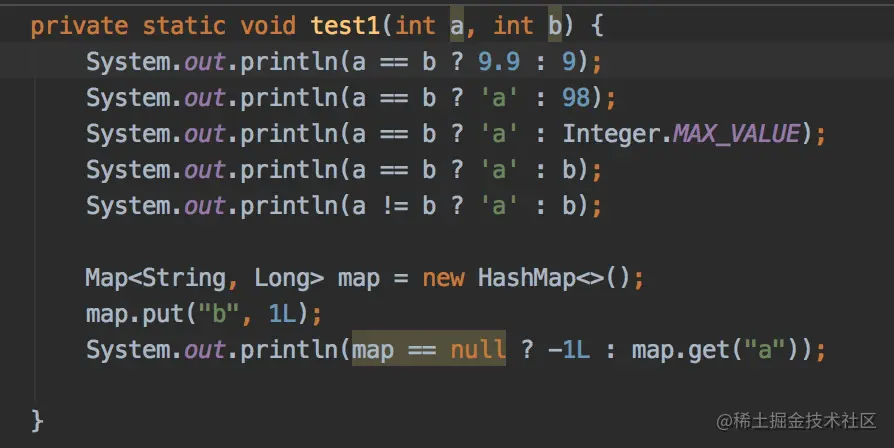
Task: Click the != operator in fifth println
Action: coord(395,205)
